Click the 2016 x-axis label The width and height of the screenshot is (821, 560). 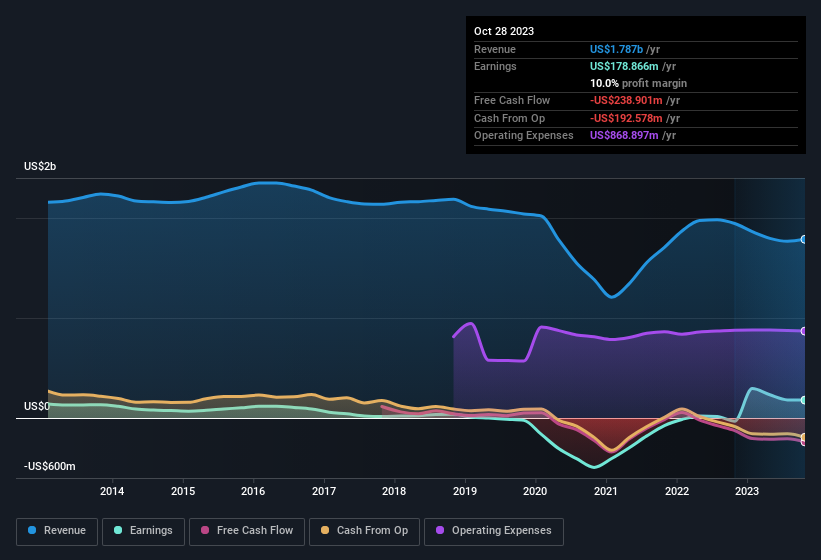(x=253, y=491)
